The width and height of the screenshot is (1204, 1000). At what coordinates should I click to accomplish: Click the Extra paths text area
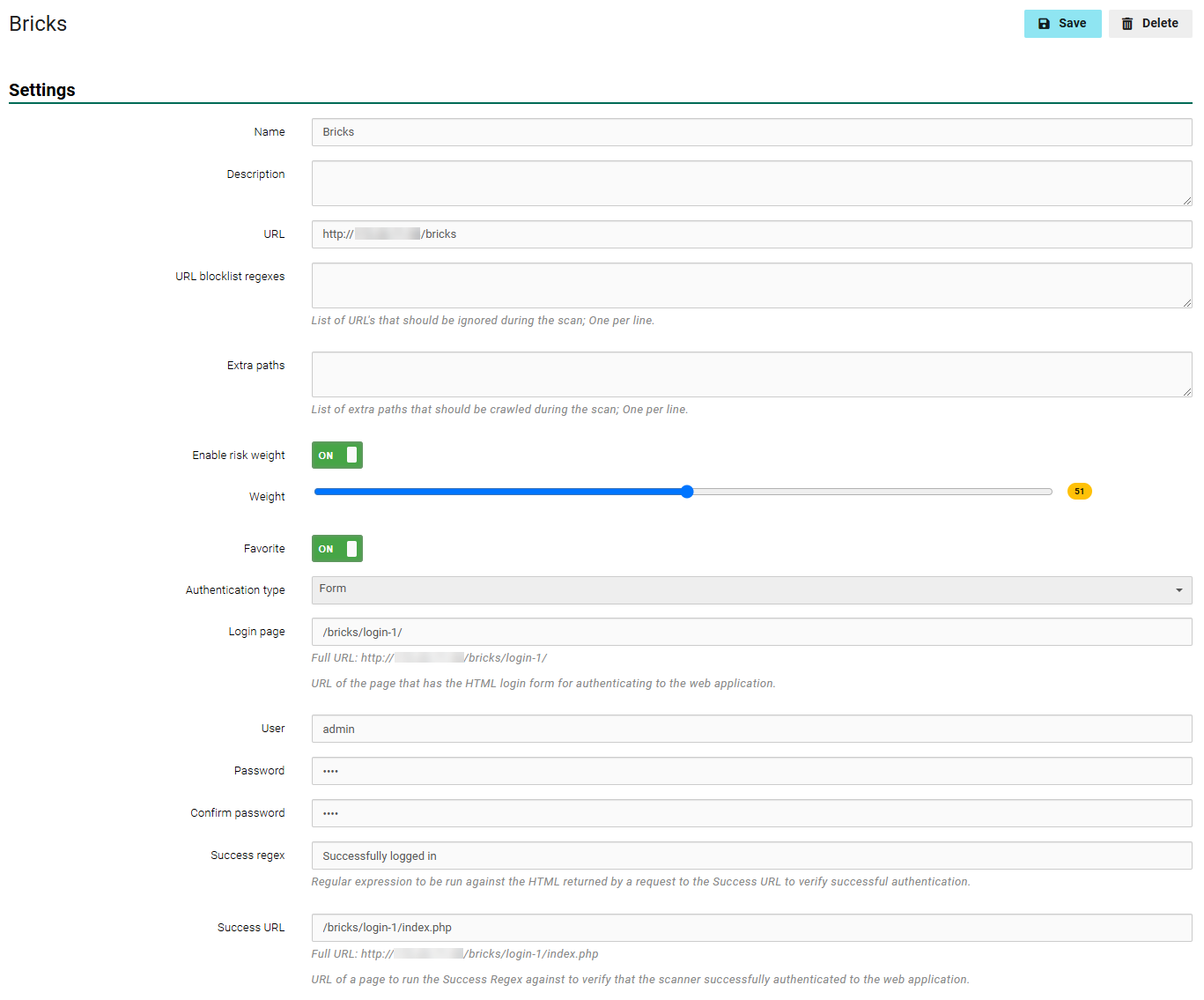[750, 374]
